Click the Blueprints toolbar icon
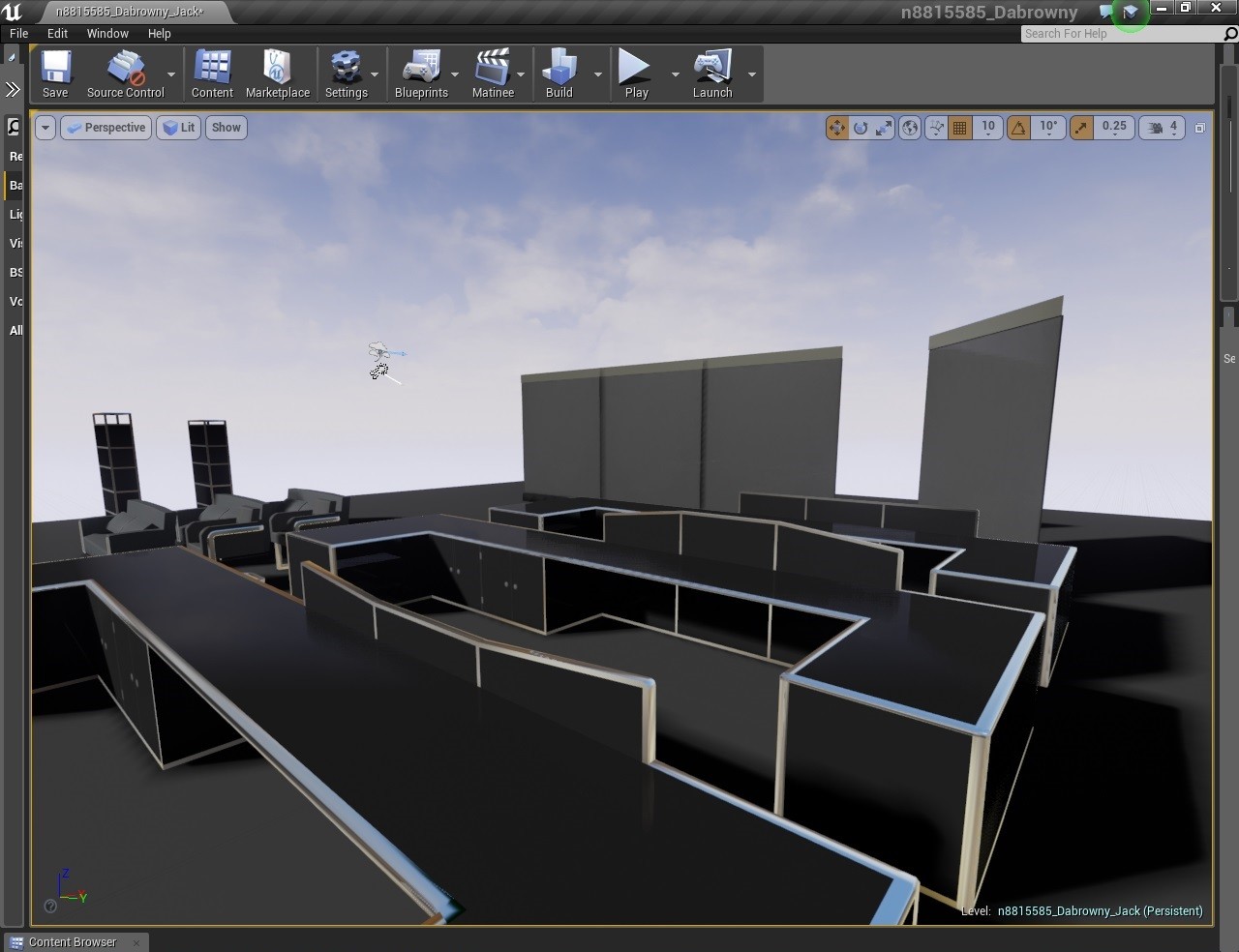 coord(421,73)
